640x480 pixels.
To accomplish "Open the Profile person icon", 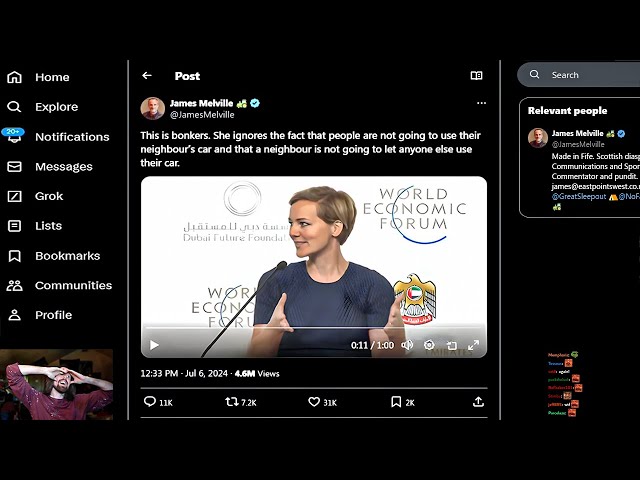I will [14, 315].
